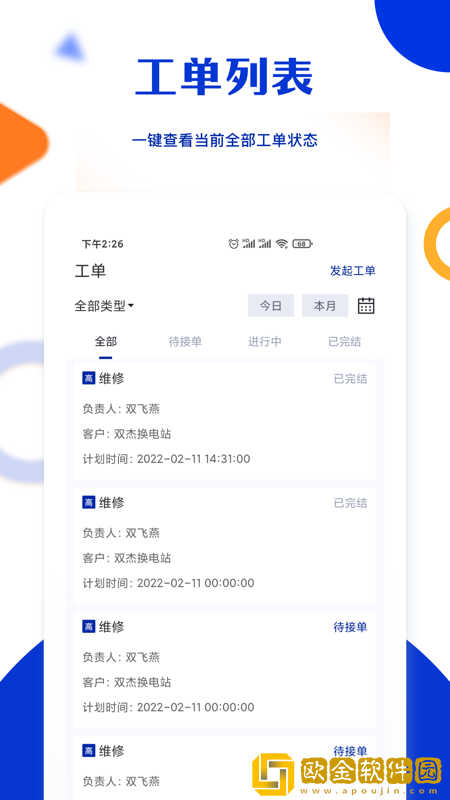Tap the WiFi signal status icon
The height and width of the screenshot is (800, 450).
[x=282, y=244]
